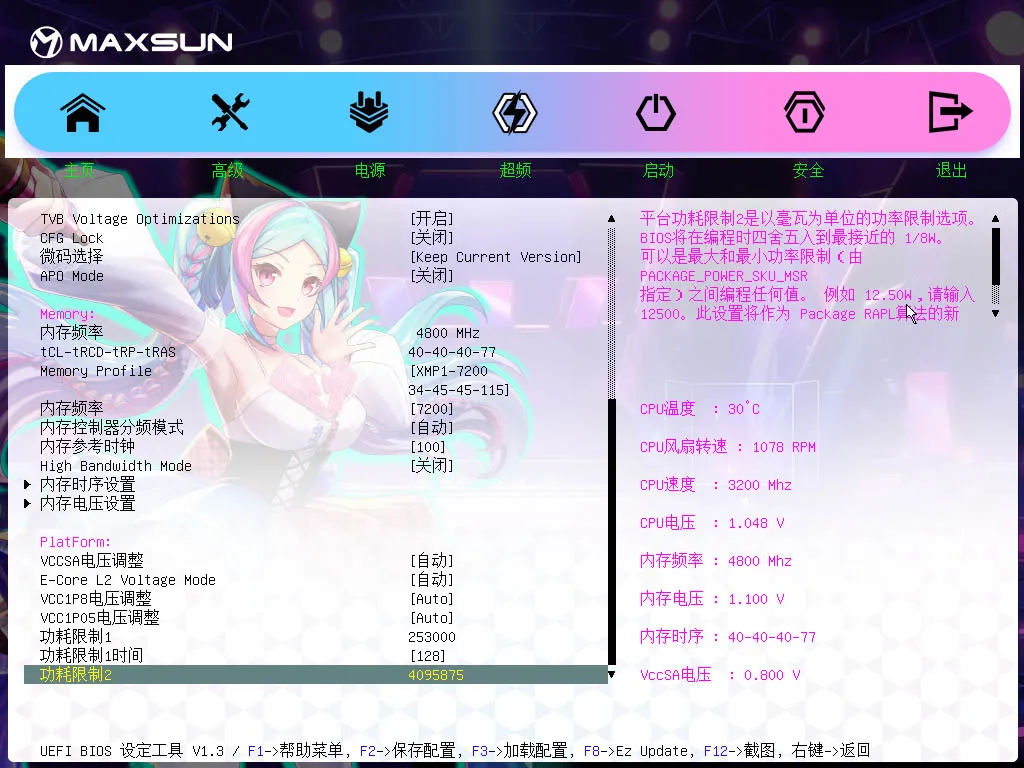Open E-Core L2 Voltage Mode [自动] dropdown
Viewport: 1024px width, 768px height.
[x=431, y=579]
